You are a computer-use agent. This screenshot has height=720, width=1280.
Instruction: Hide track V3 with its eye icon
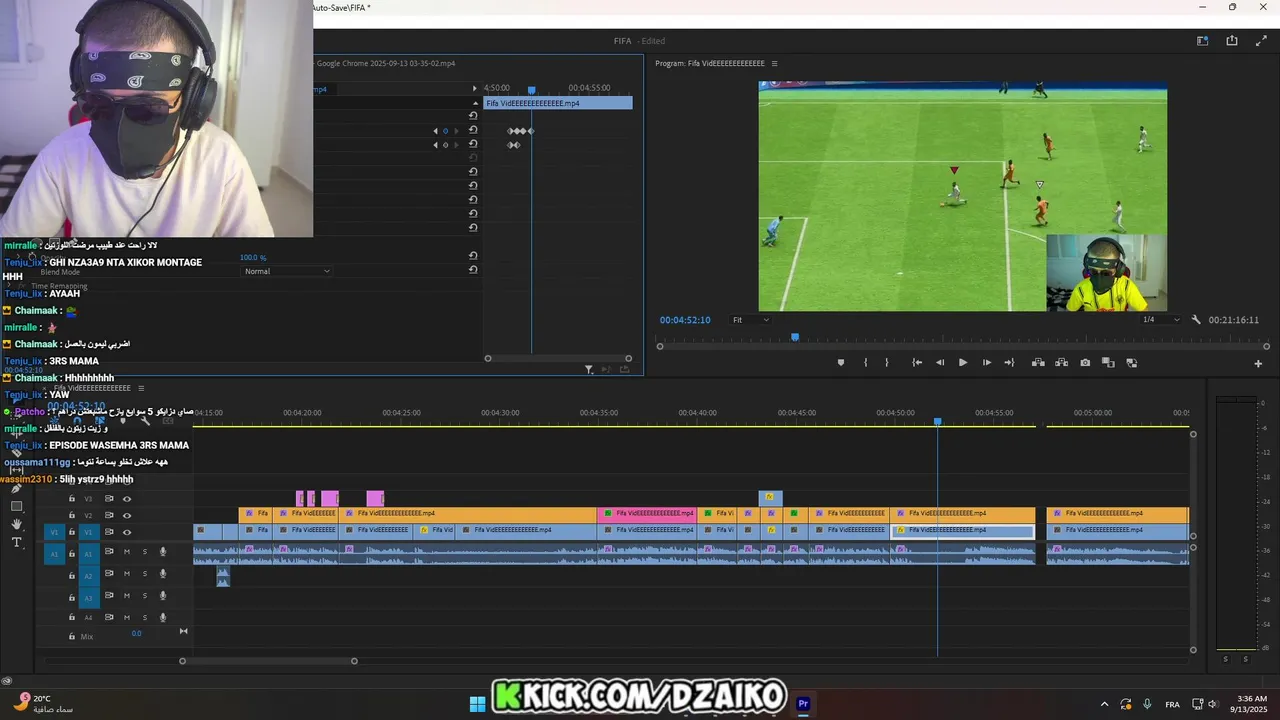(x=127, y=499)
